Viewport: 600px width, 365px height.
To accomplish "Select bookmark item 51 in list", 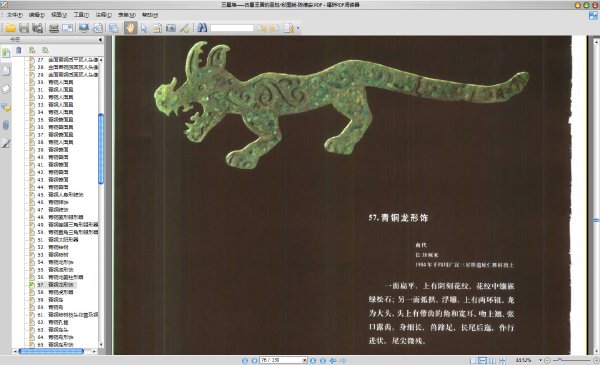I will 58,240.
